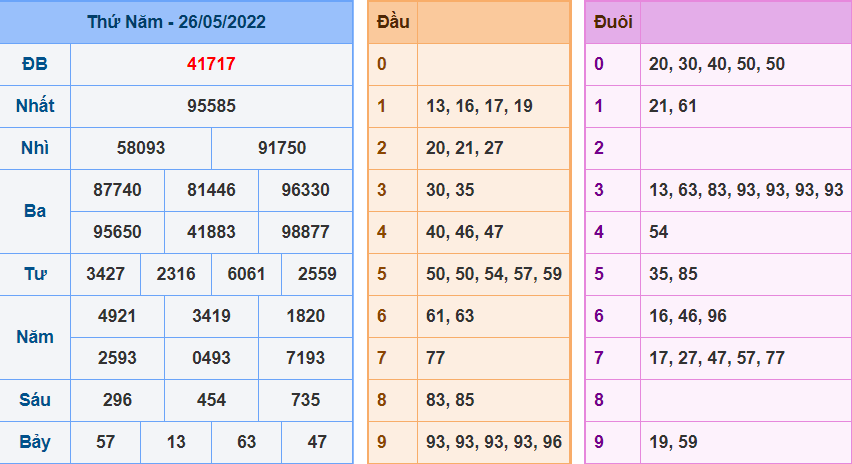Viewport: 852px width, 464px height.
Task: Click the Tư prize number 2316
Action: tap(176, 274)
